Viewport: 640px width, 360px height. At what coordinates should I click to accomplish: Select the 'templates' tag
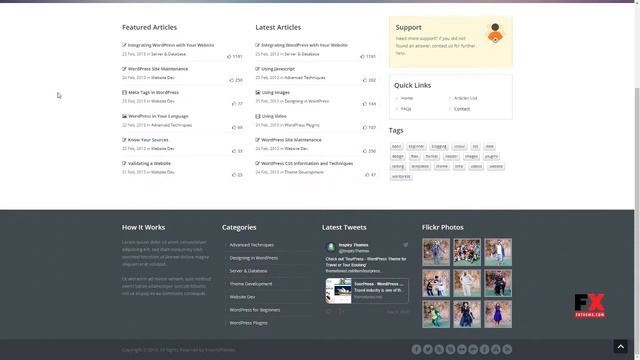click(x=420, y=167)
